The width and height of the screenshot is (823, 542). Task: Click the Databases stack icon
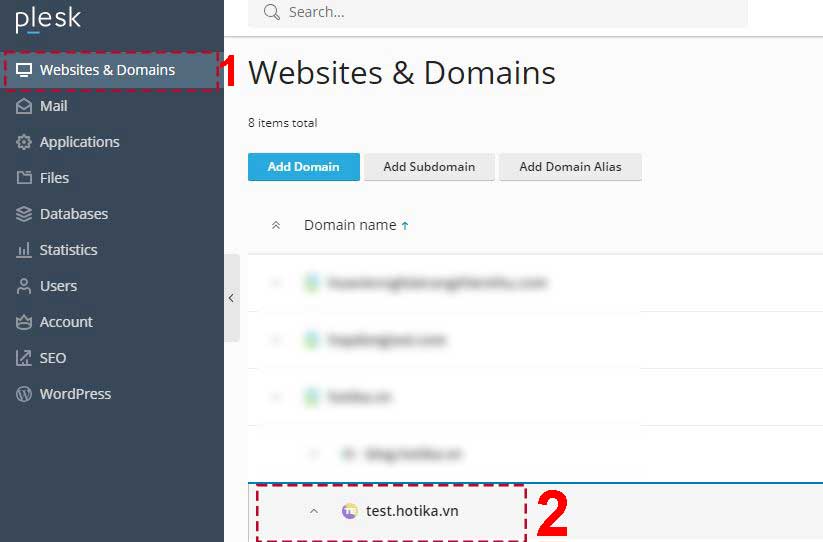click(x=24, y=214)
